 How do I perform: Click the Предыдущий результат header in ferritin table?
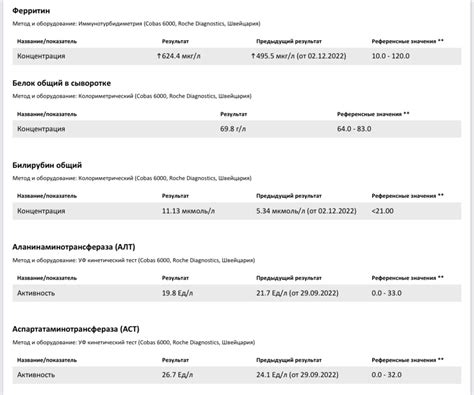tap(289, 41)
